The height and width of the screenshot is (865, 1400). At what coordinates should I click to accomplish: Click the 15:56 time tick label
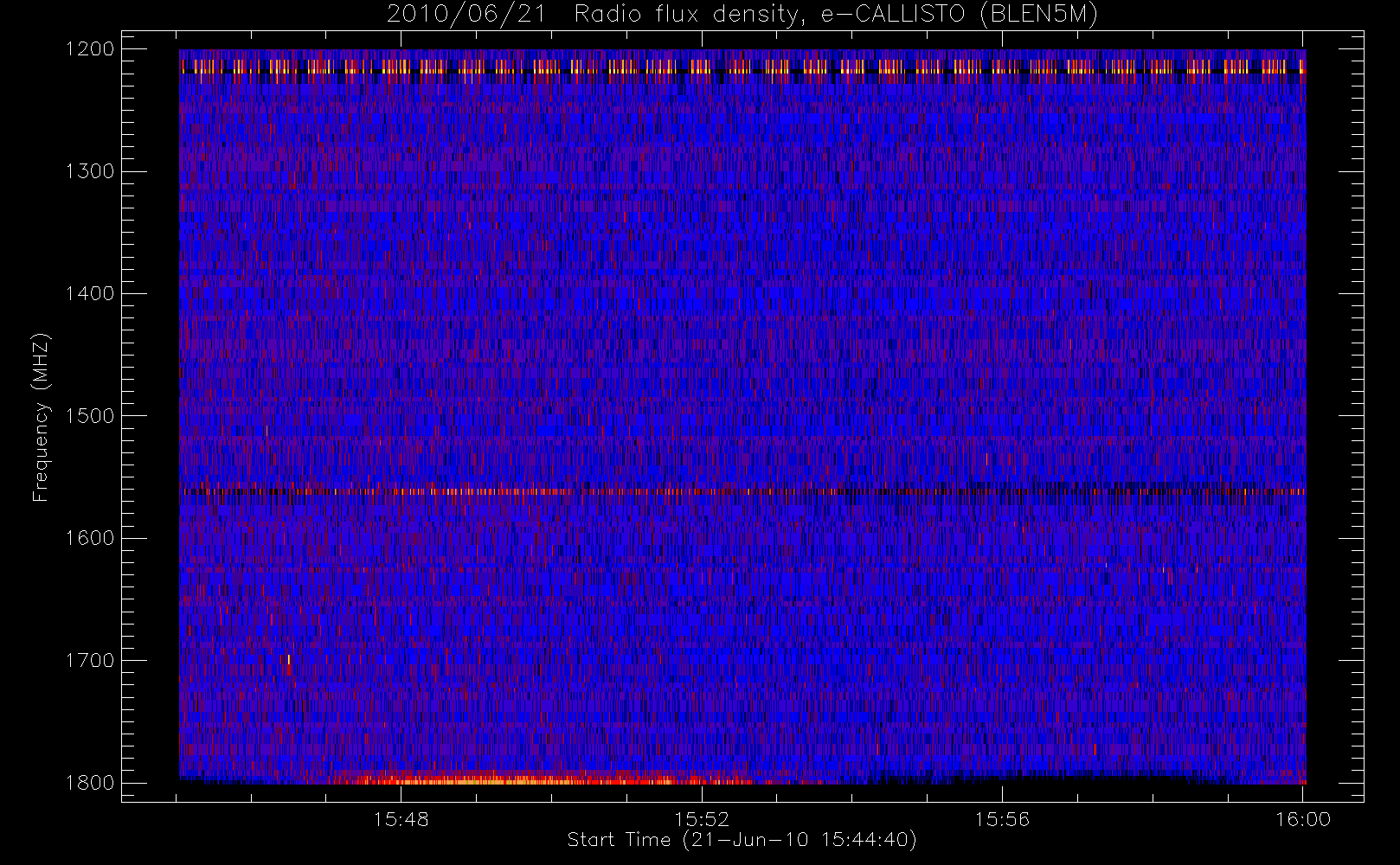click(1002, 819)
